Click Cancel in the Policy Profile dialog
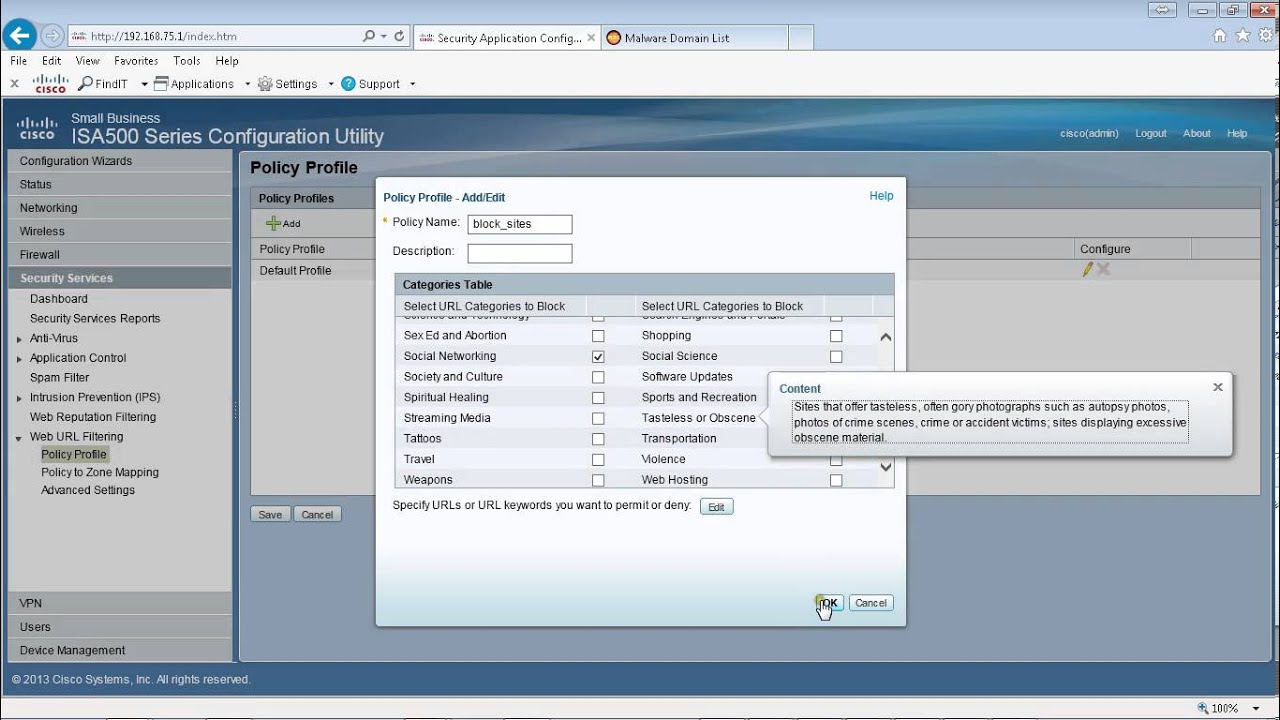Viewport: 1280px width, 720px height. 871,603
